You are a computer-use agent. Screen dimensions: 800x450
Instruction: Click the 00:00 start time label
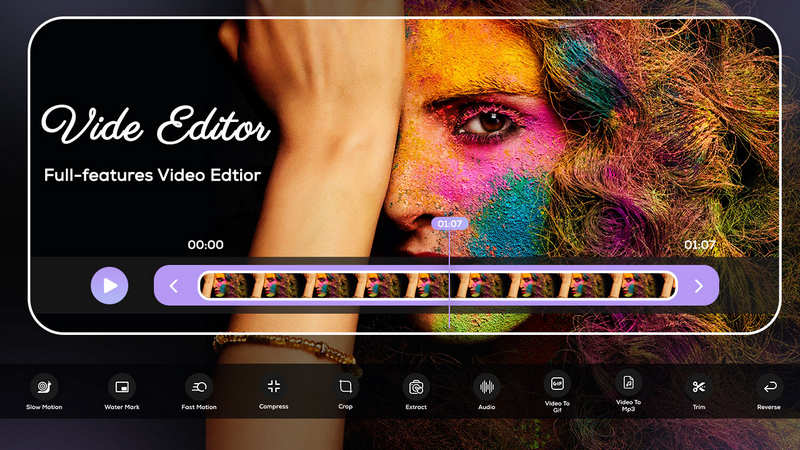click(206, 245)
